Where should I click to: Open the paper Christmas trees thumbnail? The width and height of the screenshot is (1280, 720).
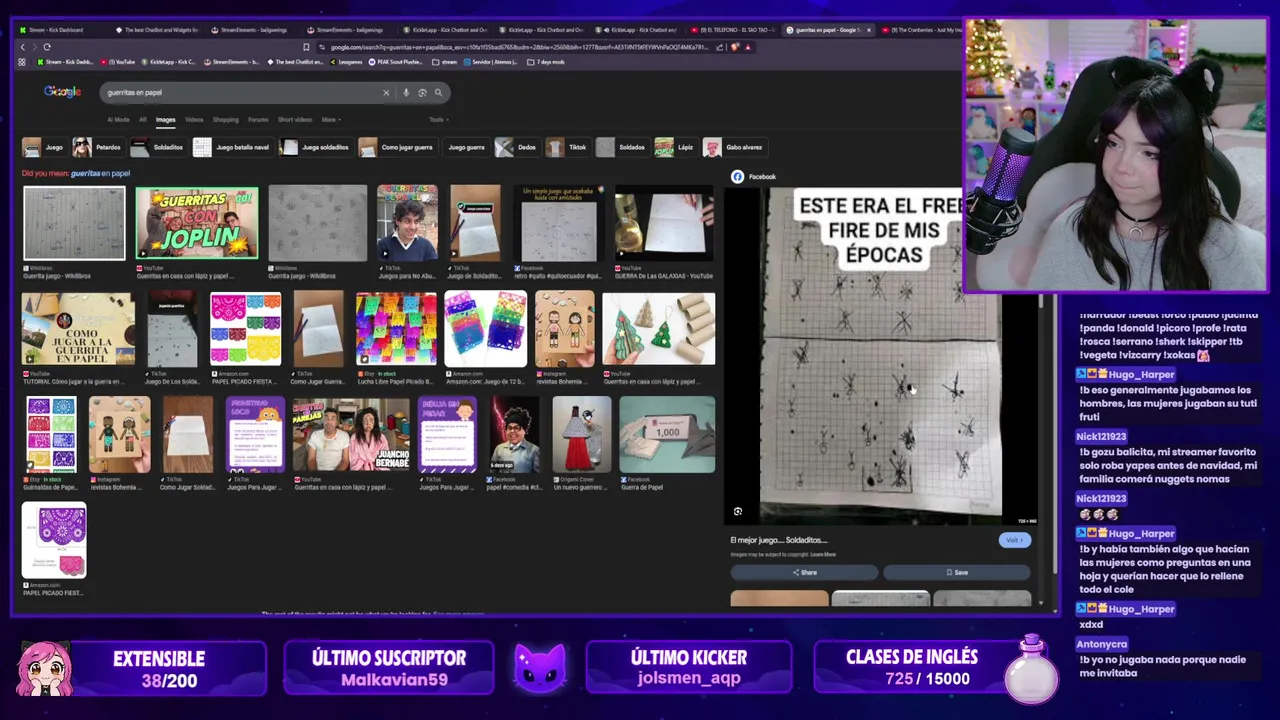pyautogui.click(x=659, y=329)
